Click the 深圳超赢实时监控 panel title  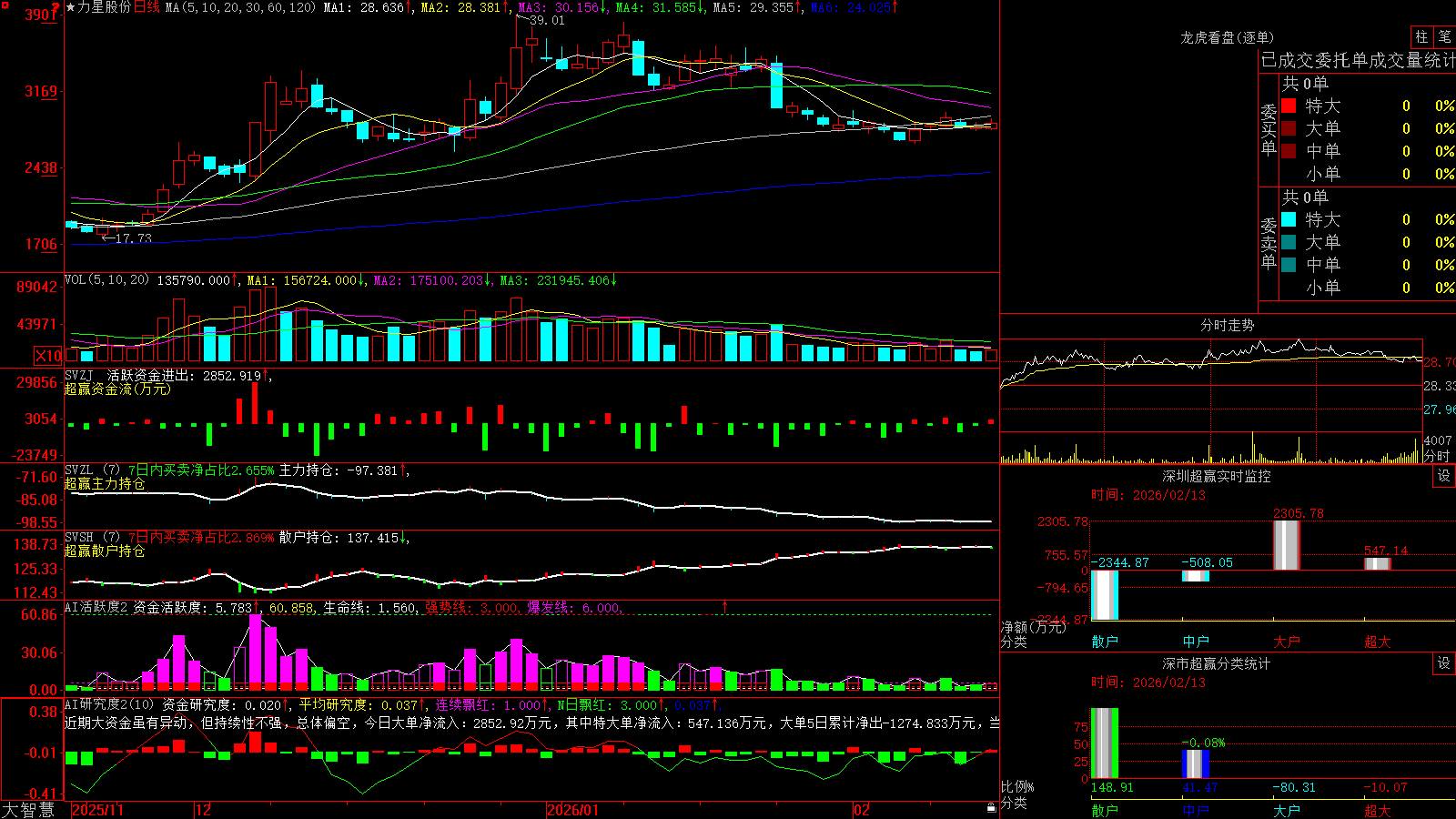(x=1216, y=476)
